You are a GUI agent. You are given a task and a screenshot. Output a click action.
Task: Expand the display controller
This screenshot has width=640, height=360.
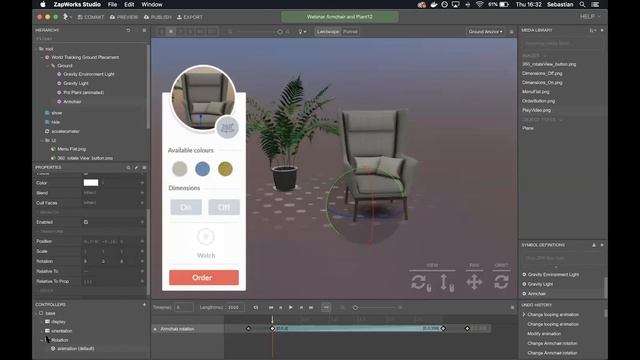point(42,322)
